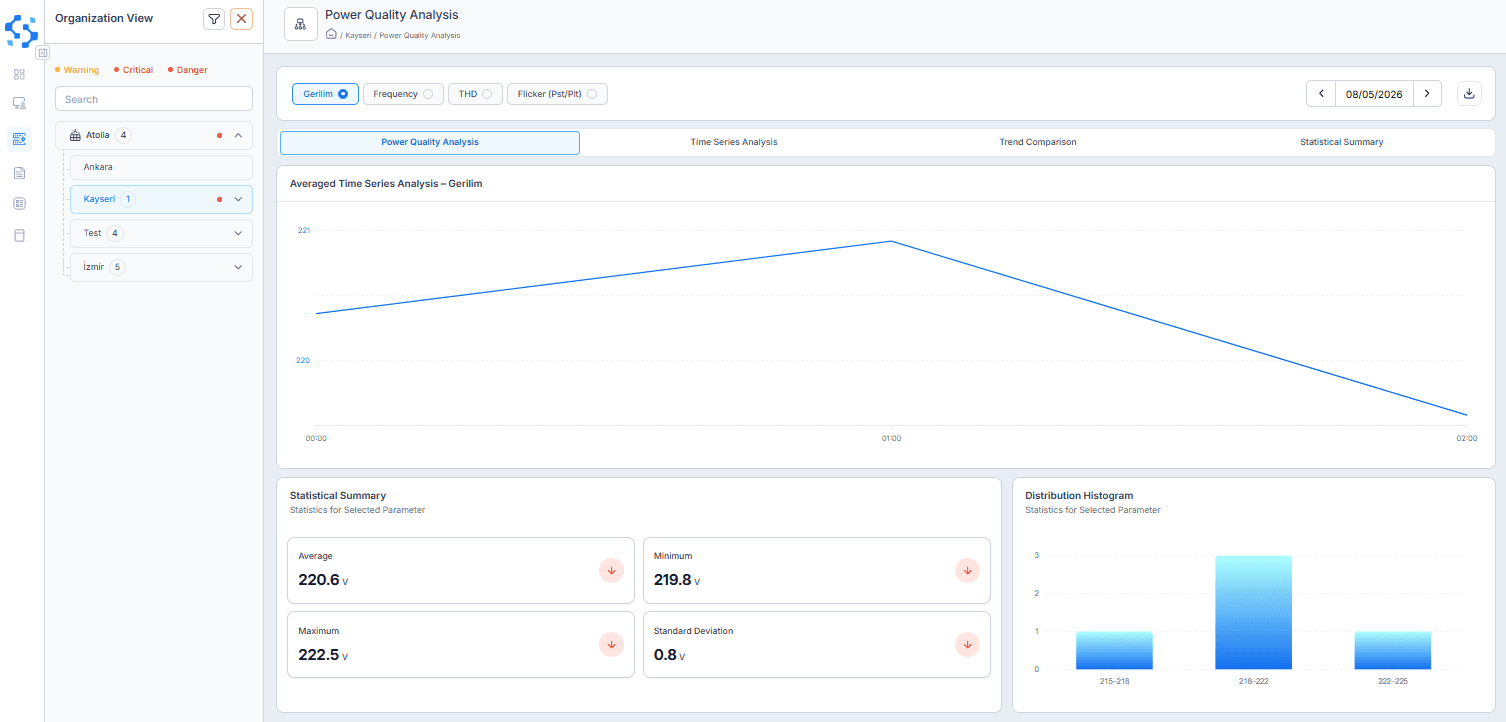The width and height of the screenshot is (1506, 722).
Task: Click the Average trend down-arrow icon
Action: (611, 570)
